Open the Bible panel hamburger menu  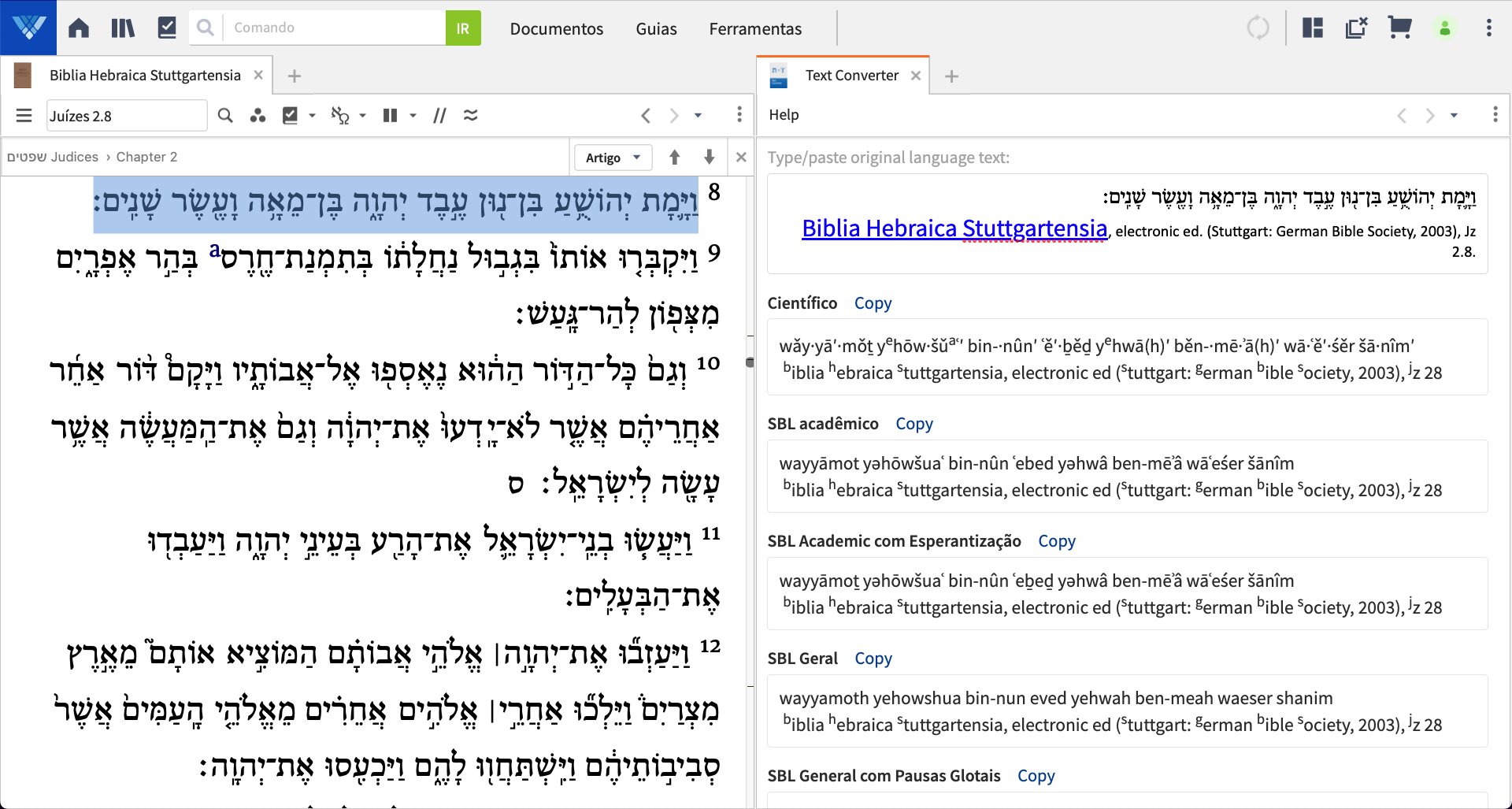click(x=24, y=116)
